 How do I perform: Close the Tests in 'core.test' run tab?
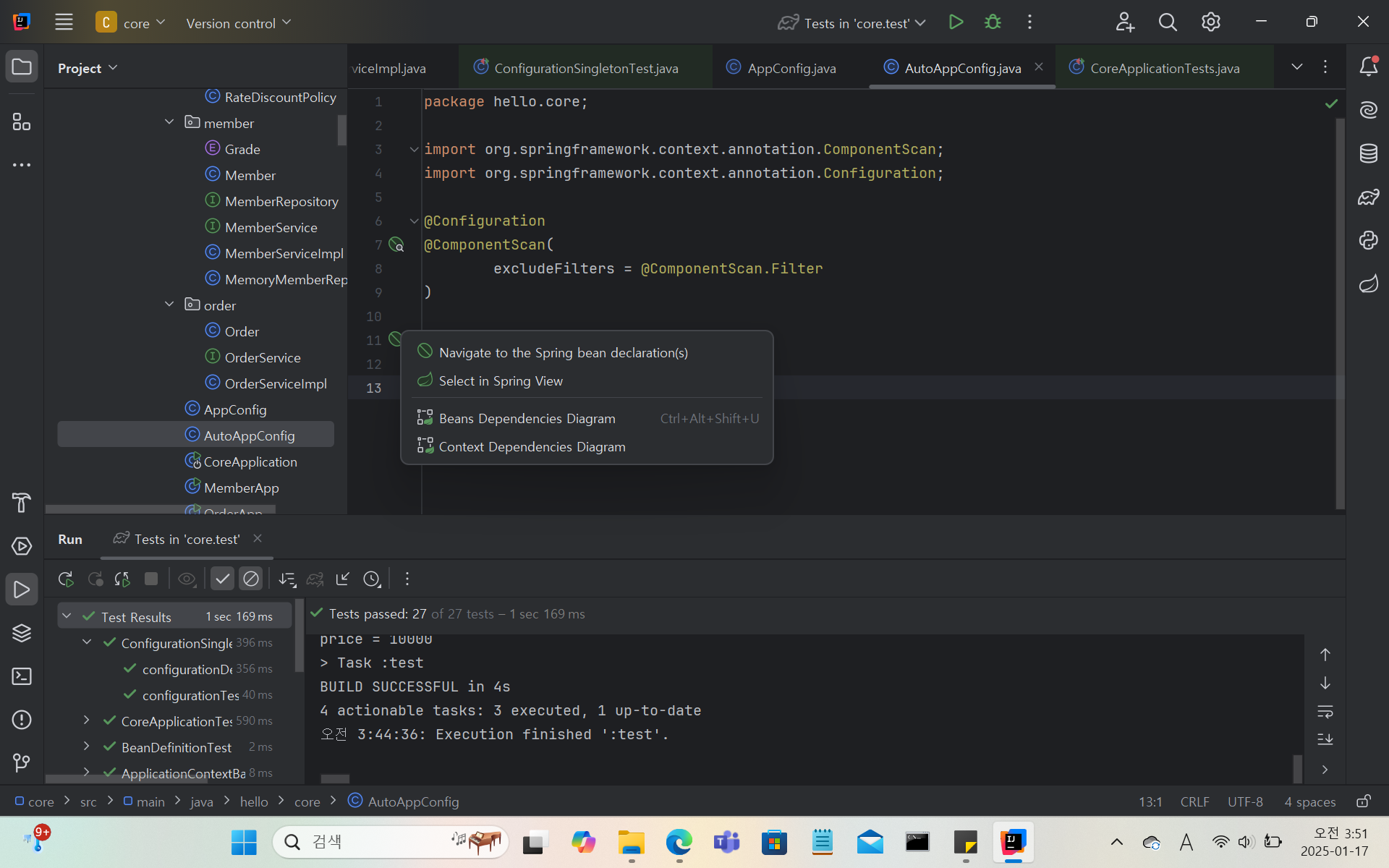258,538
